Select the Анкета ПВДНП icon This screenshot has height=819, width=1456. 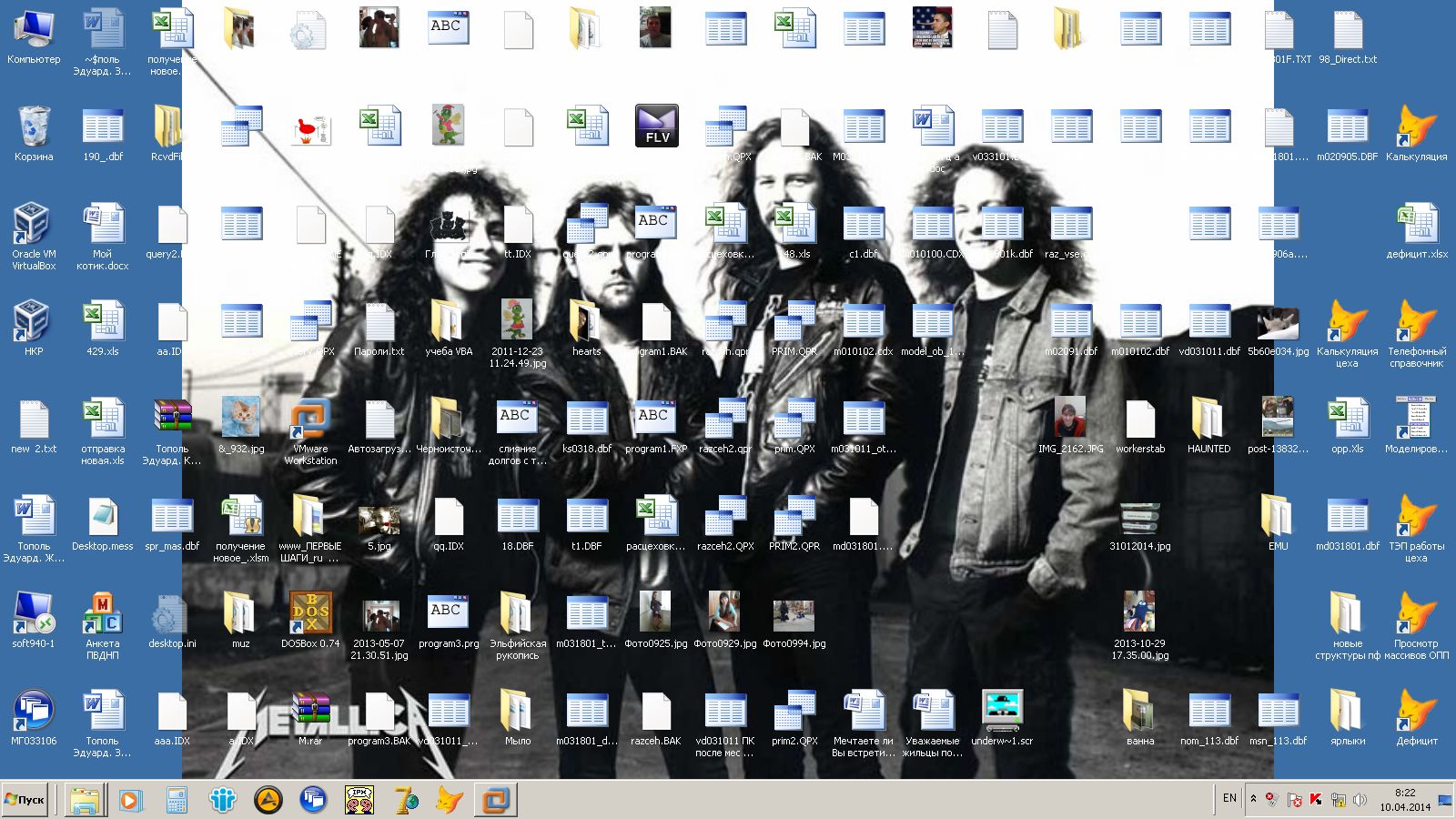pyautogui.click(x=103, y=626)
